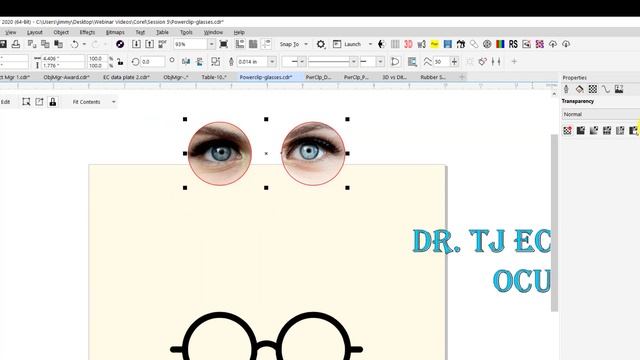This screenshot has height=360, width=640.
Task: Click the Paste icon in standard toolbar
Action: 58,44
